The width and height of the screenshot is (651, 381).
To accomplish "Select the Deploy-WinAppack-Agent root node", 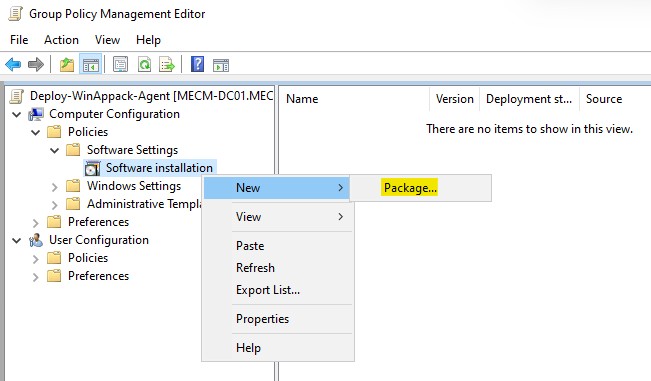I will (151, 96).
